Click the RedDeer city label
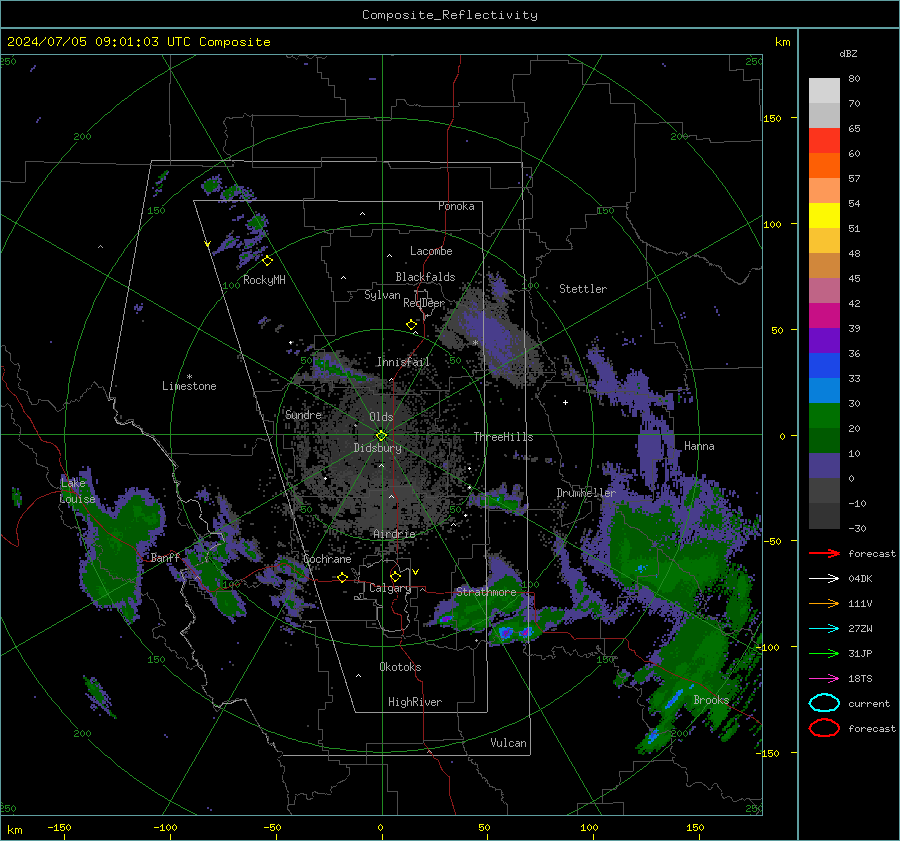900x841 pixels. [x=424, y=303]
